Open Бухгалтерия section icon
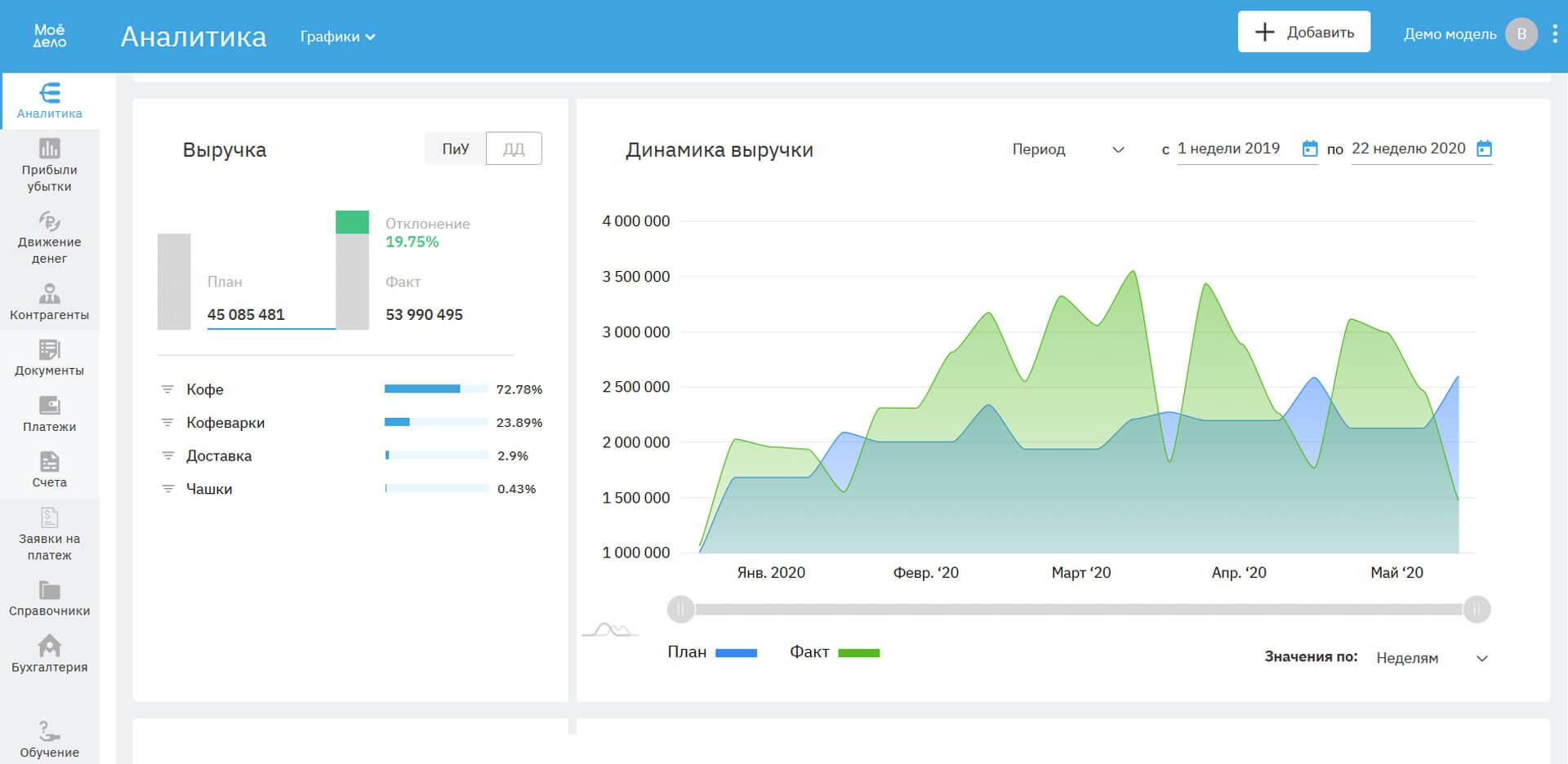This screenshot has width=1568, height=764. pyautogui.click(x=49, y=646)
